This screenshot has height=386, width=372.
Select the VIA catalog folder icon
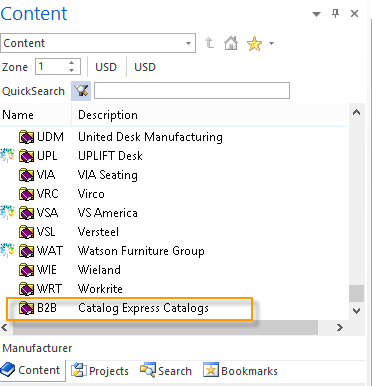(26, 175)
